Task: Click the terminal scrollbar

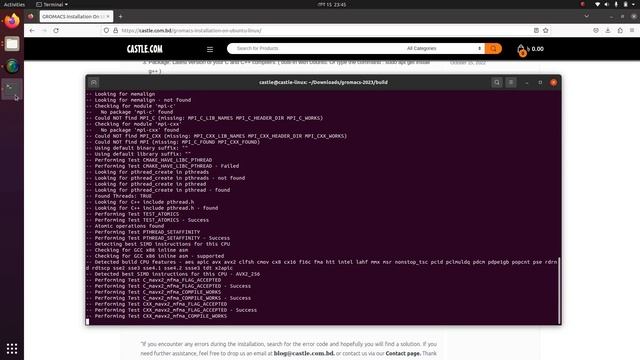Action: coord(559,290)
